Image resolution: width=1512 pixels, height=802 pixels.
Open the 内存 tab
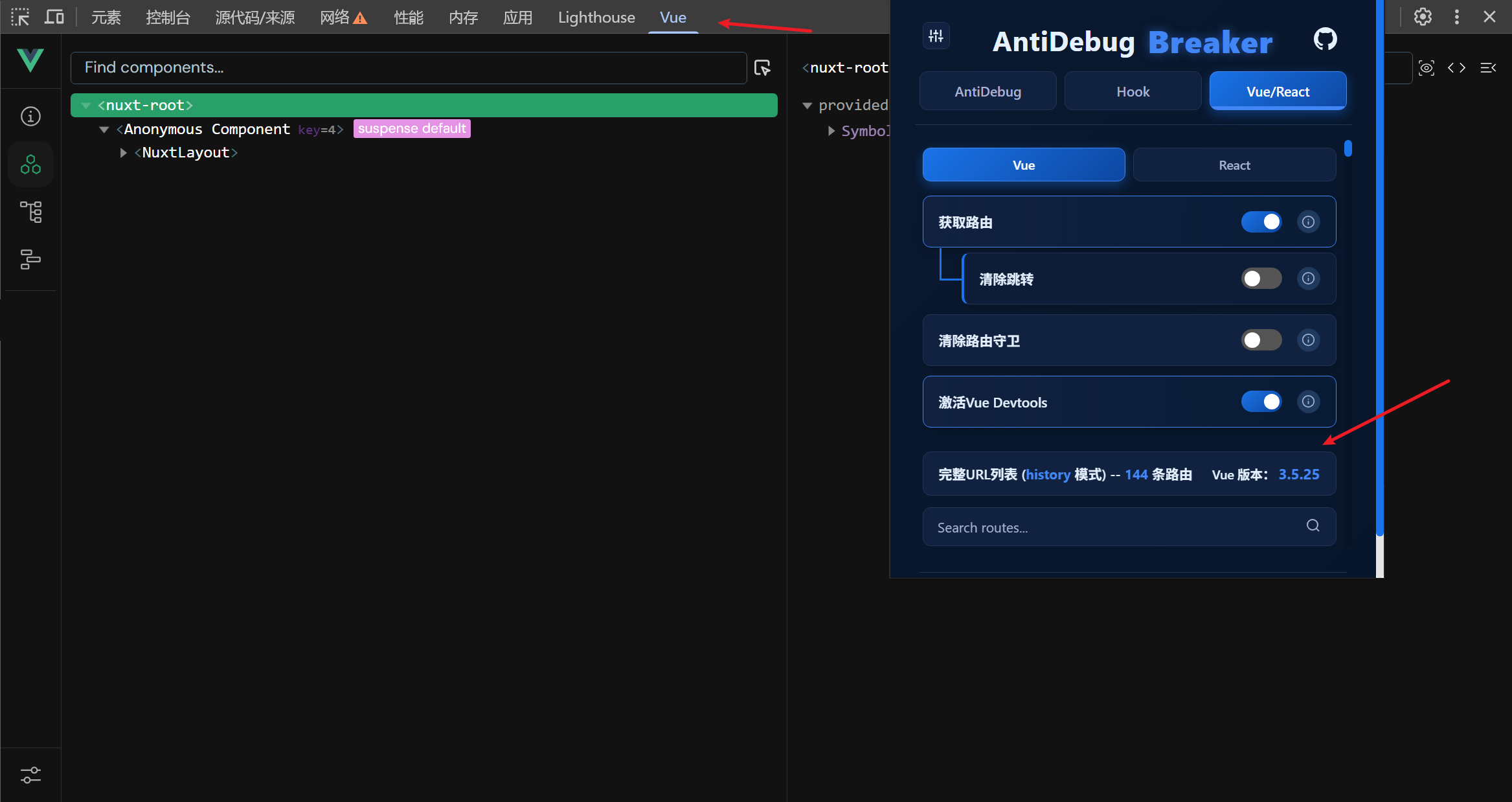(x=464, y=17)
